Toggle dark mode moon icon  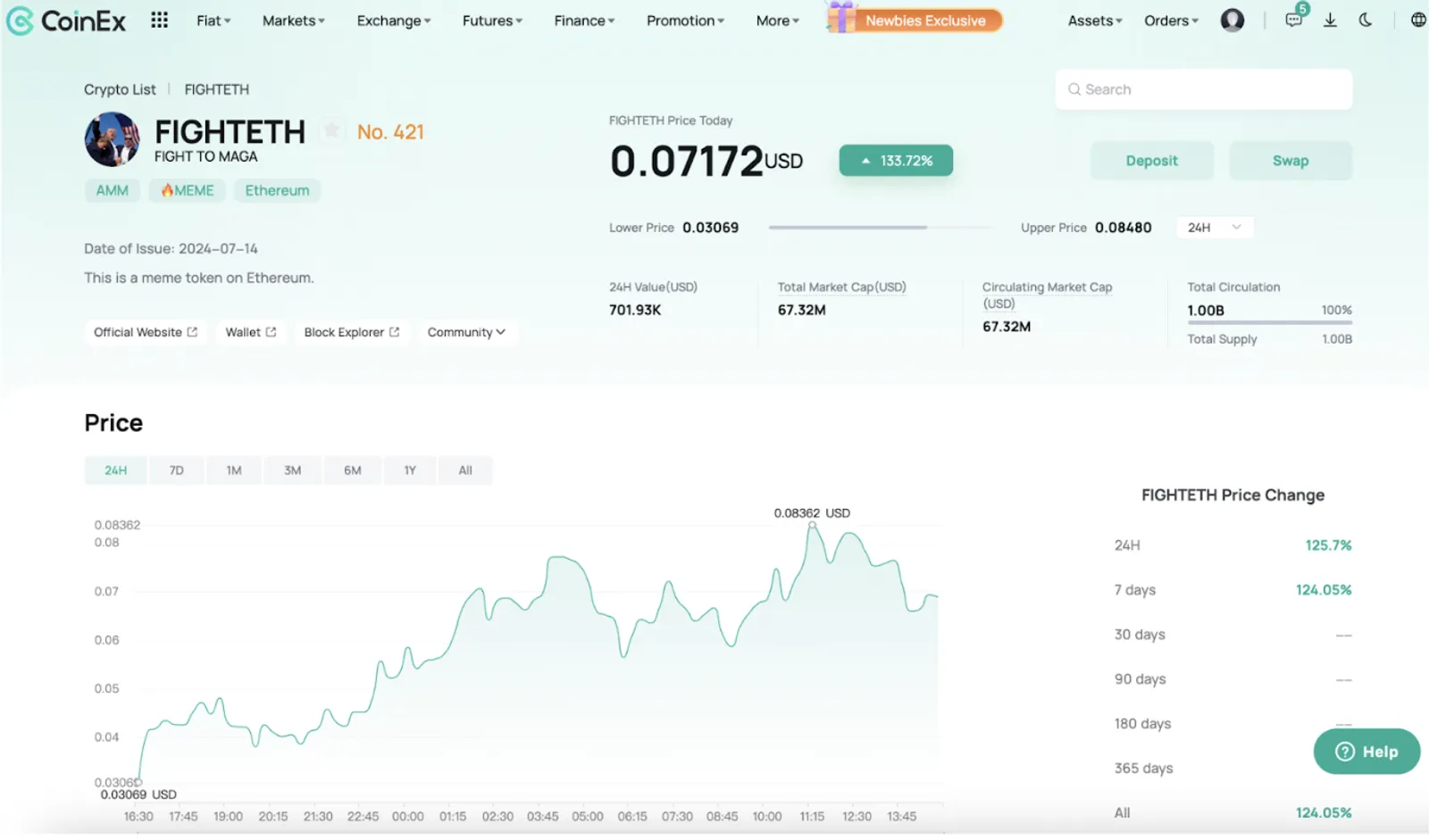click(x=1366, y=20)
